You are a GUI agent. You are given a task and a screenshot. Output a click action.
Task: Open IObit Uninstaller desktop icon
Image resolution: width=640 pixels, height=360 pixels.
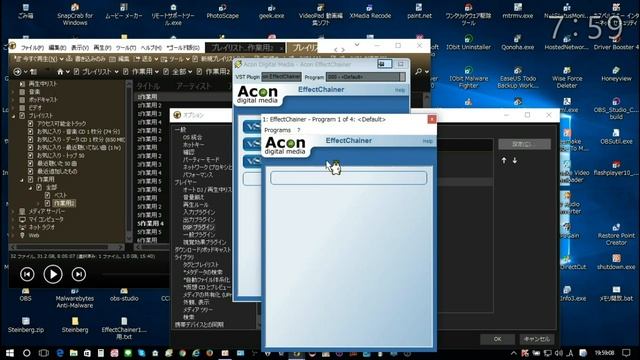468,42
